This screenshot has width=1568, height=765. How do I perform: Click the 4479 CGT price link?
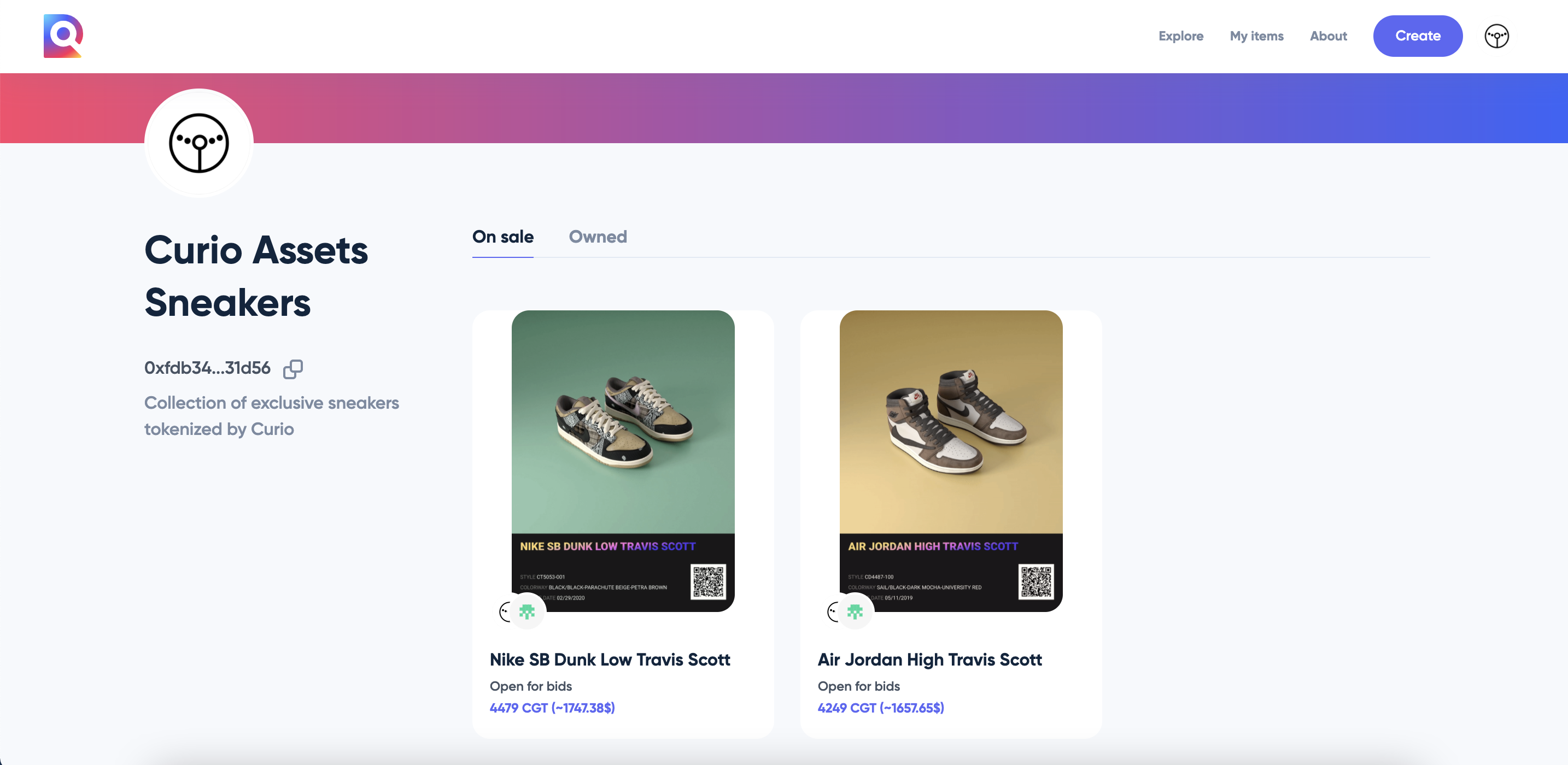552,708
